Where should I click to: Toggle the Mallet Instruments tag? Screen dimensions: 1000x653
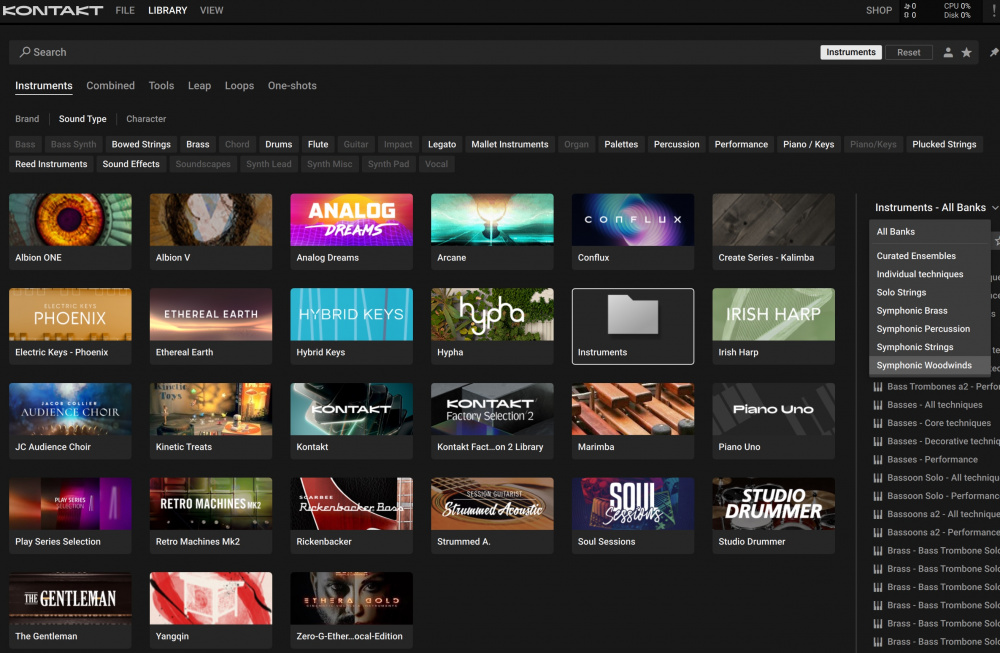click(x=510, y=144)
